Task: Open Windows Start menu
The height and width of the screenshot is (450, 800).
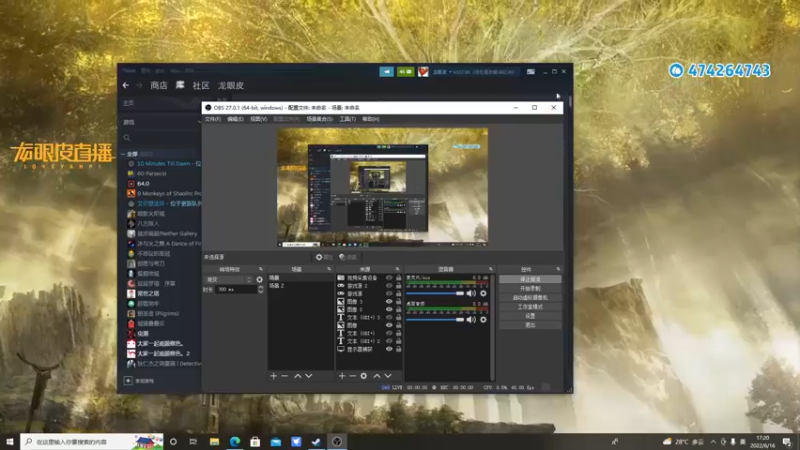Action: click(9, 441)
